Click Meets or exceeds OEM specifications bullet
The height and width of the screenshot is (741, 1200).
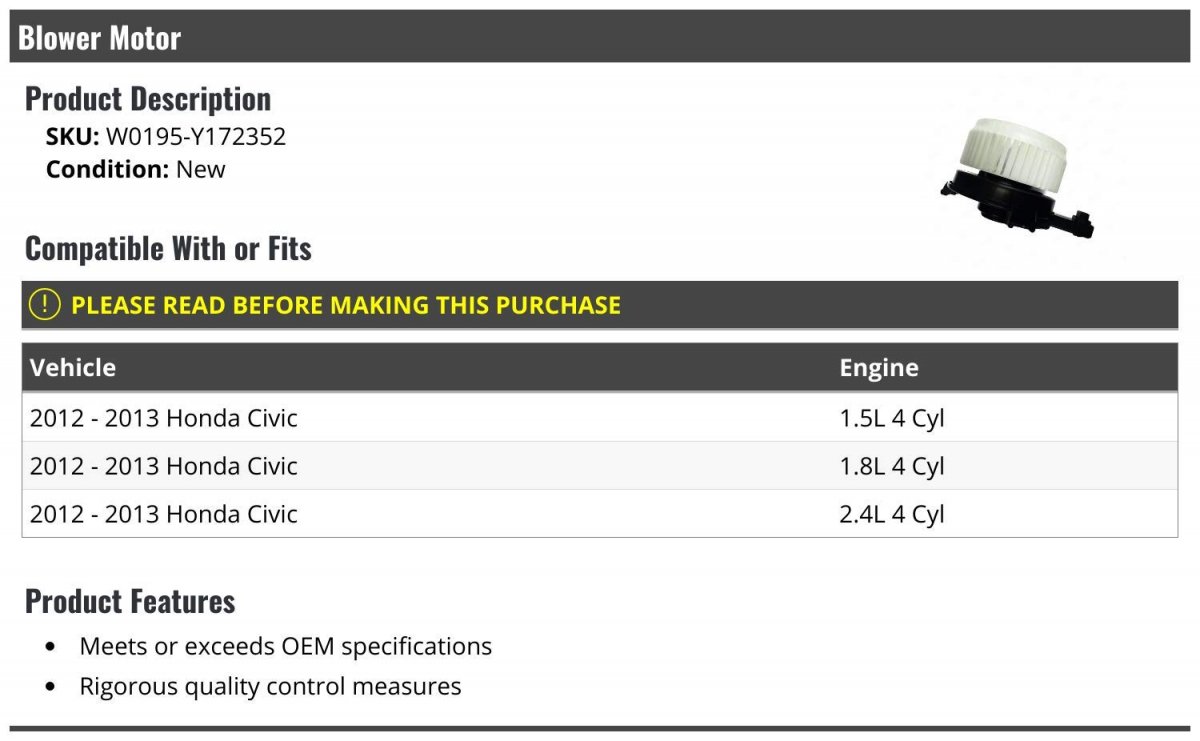[x=286, y=646]
